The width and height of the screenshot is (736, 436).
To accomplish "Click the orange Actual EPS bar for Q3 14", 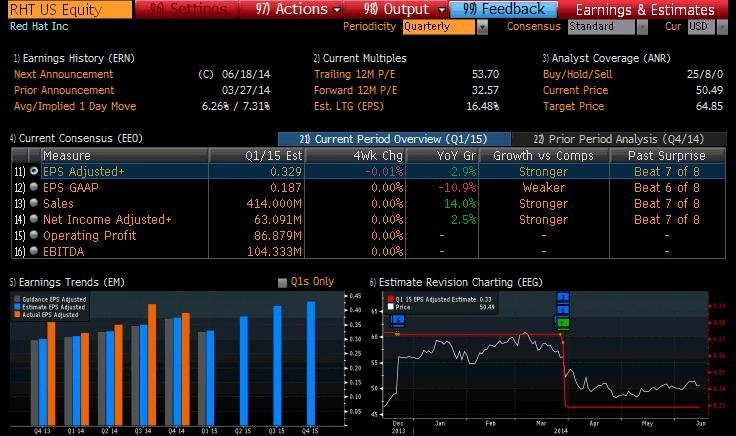I will click(x=152, y=365).
